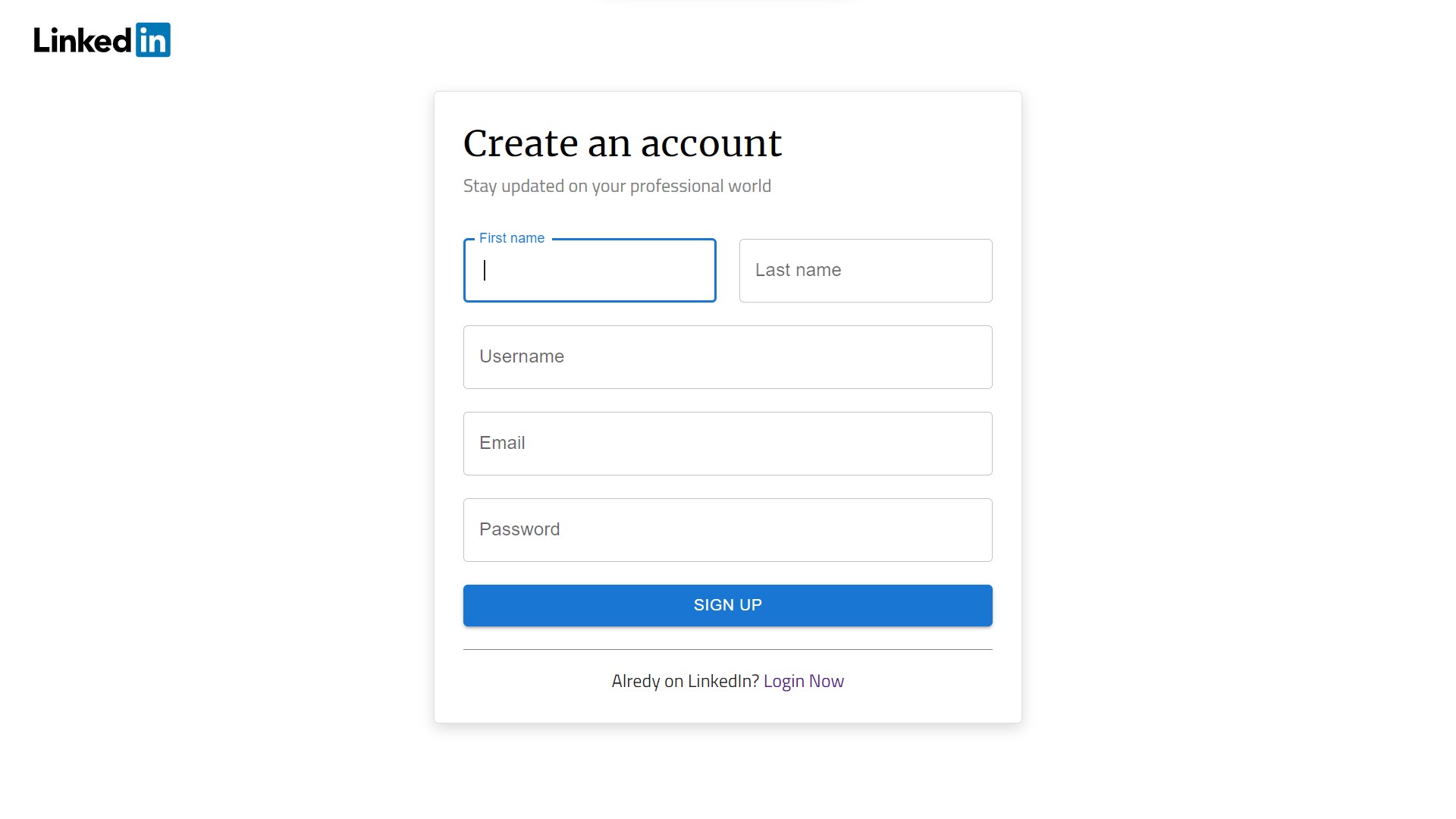This screenshot has width=1456, height=819.
Task: Open the Login Now link
Action: (x=803, y=680)
